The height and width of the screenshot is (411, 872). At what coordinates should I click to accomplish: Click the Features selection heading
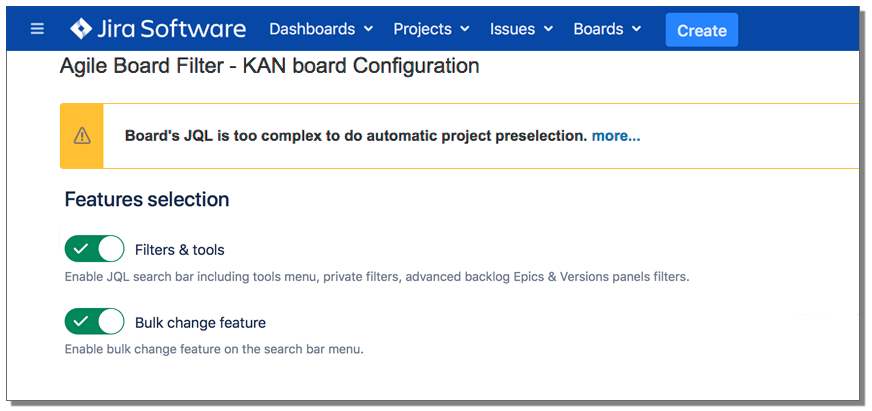147,199
